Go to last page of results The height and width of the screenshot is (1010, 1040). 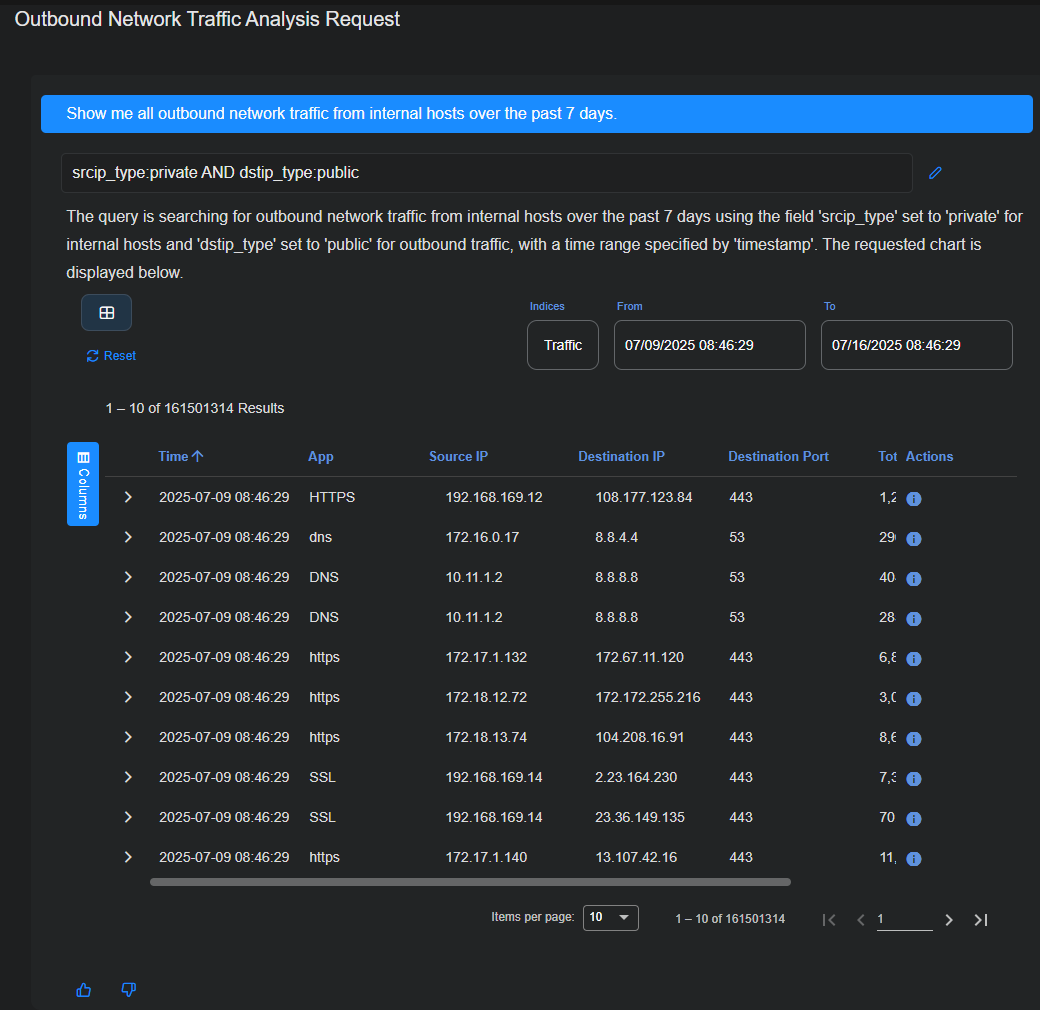click(x=980, y=920)
